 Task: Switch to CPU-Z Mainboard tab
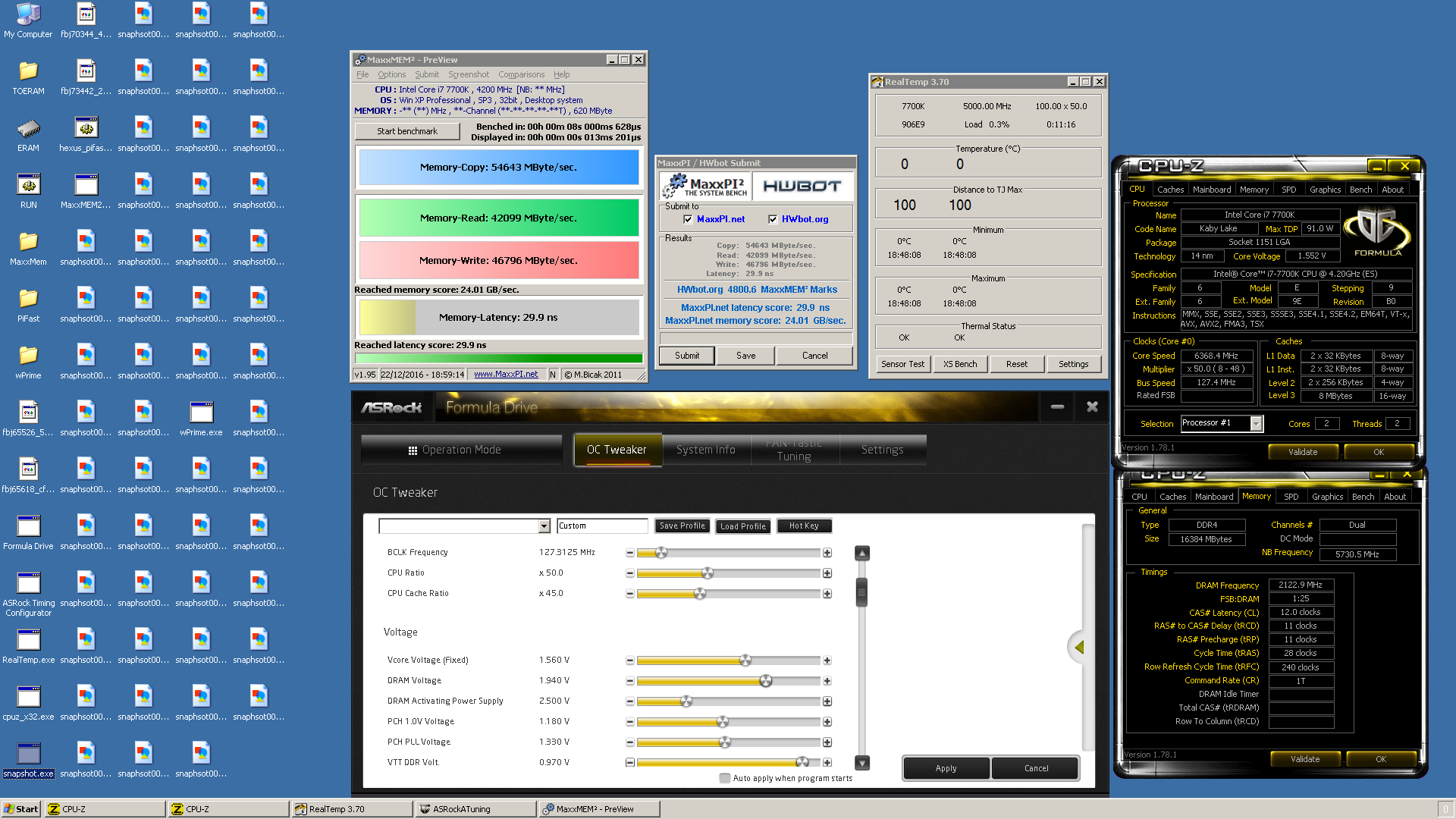1211,190
